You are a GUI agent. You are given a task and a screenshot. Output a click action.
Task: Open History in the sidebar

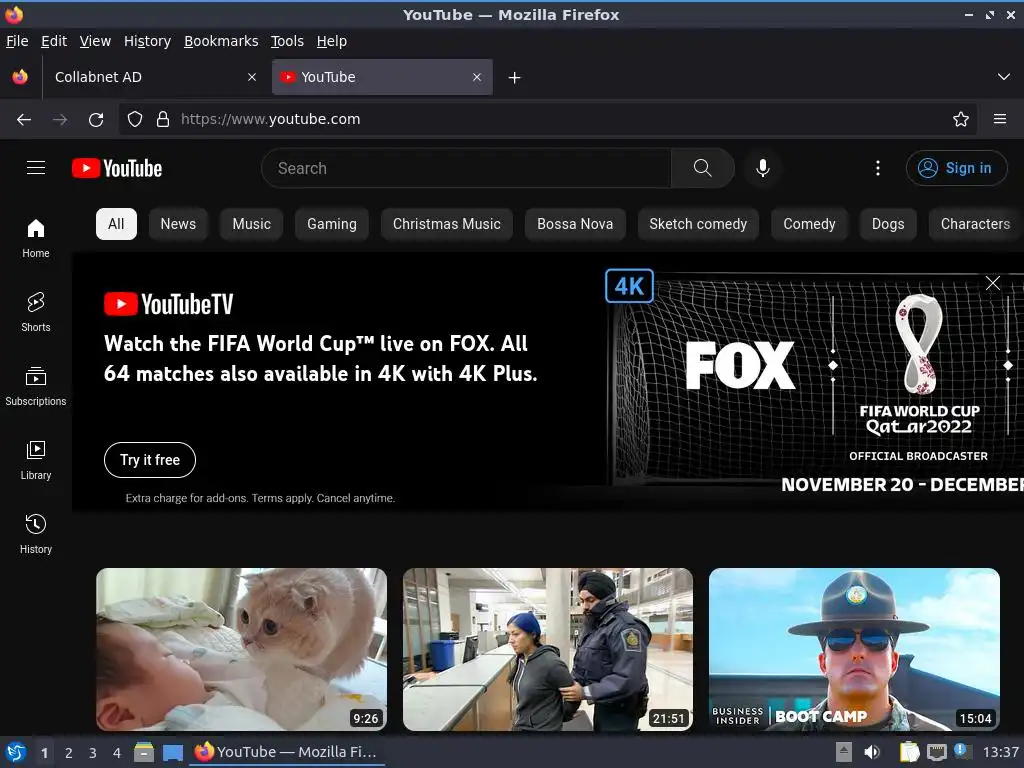36,534
